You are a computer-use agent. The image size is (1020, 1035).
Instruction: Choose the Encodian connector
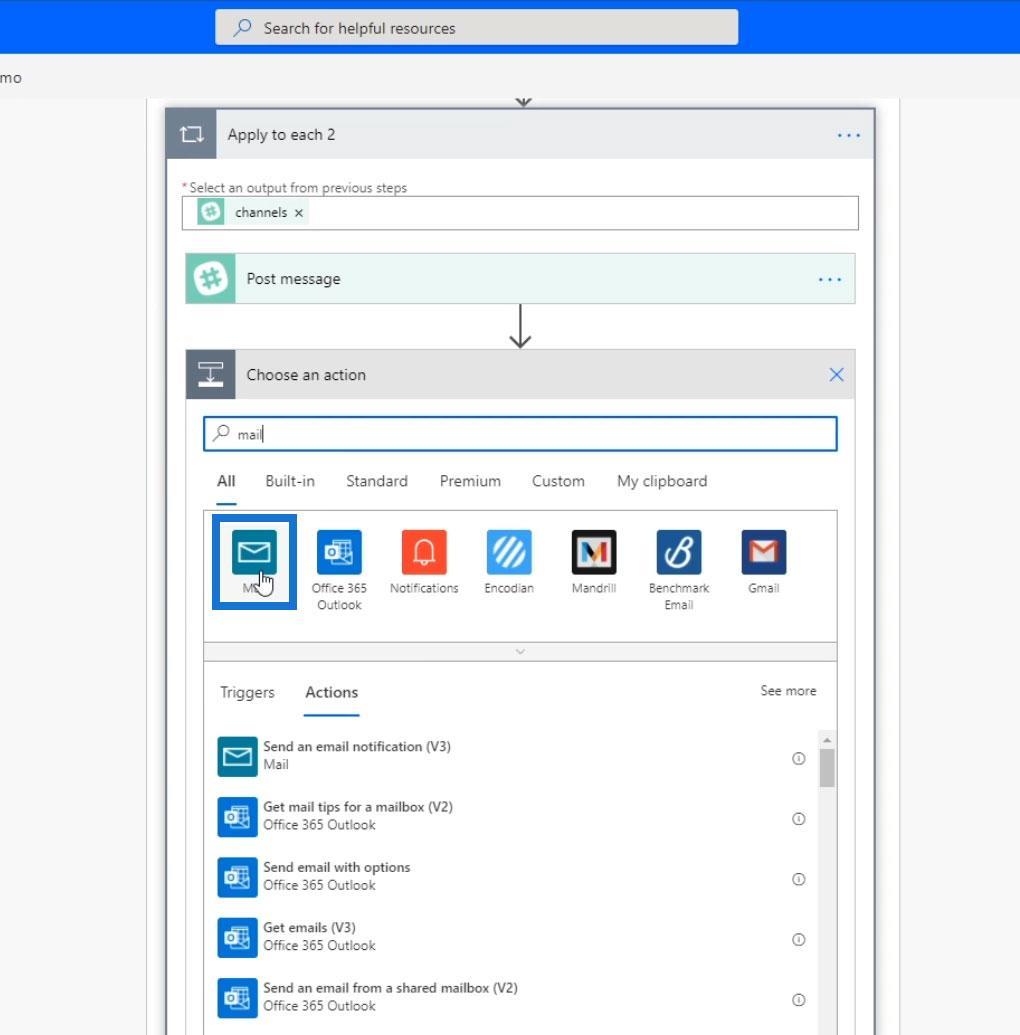coord(509,552)
